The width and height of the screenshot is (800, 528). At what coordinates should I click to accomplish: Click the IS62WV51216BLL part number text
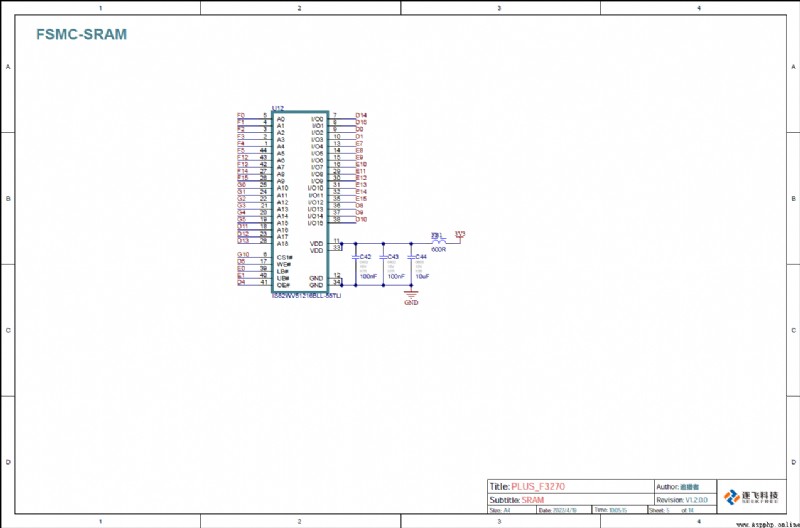pos(306,296)
